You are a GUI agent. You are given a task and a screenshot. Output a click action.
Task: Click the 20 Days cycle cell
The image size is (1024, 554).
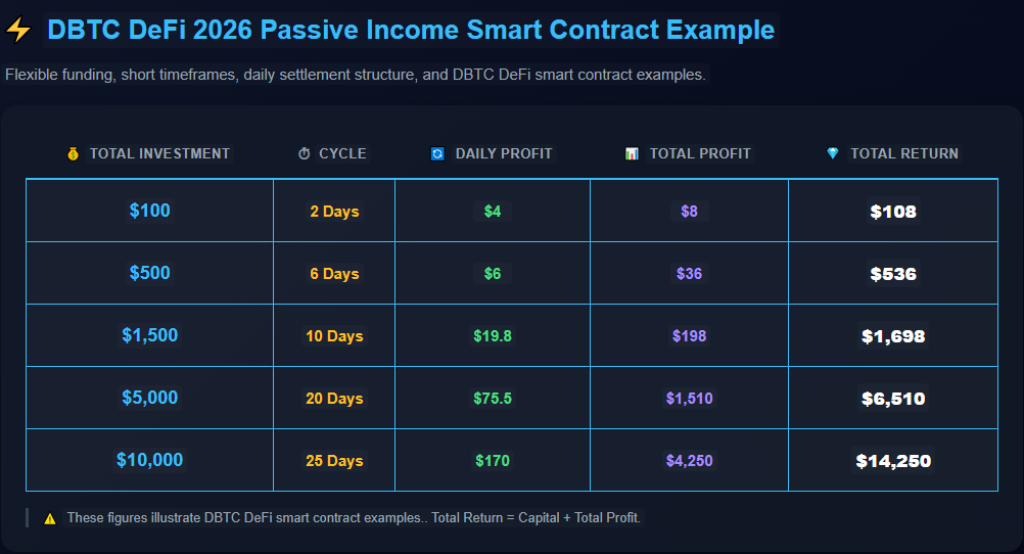[x=334, y=398]
